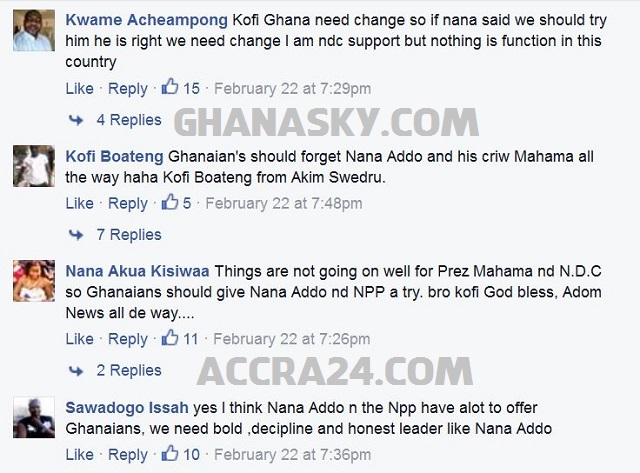Like Nana Akua Kisiwaa's comment

point(80,339)
